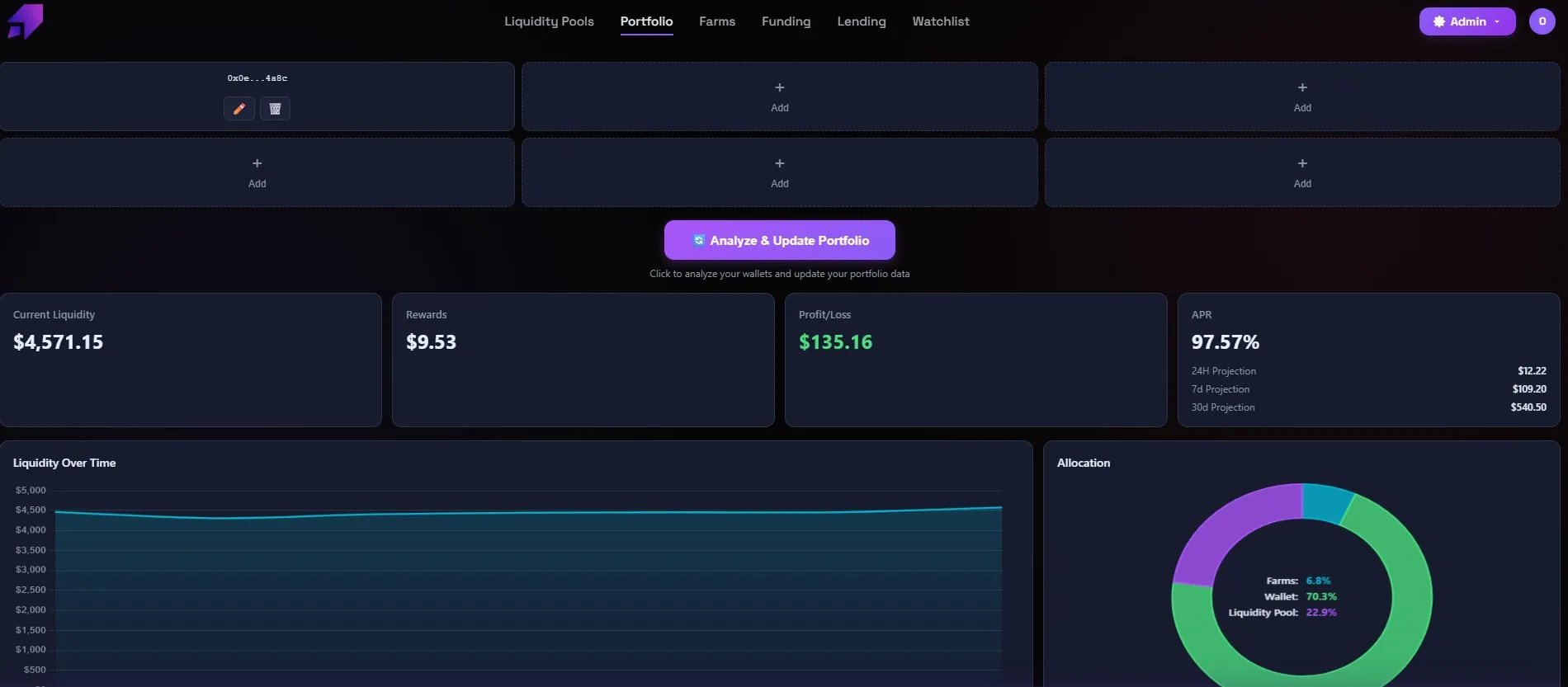Click the $2,500 y-axis label
The image size is (1568, 687).
[31, 590]
